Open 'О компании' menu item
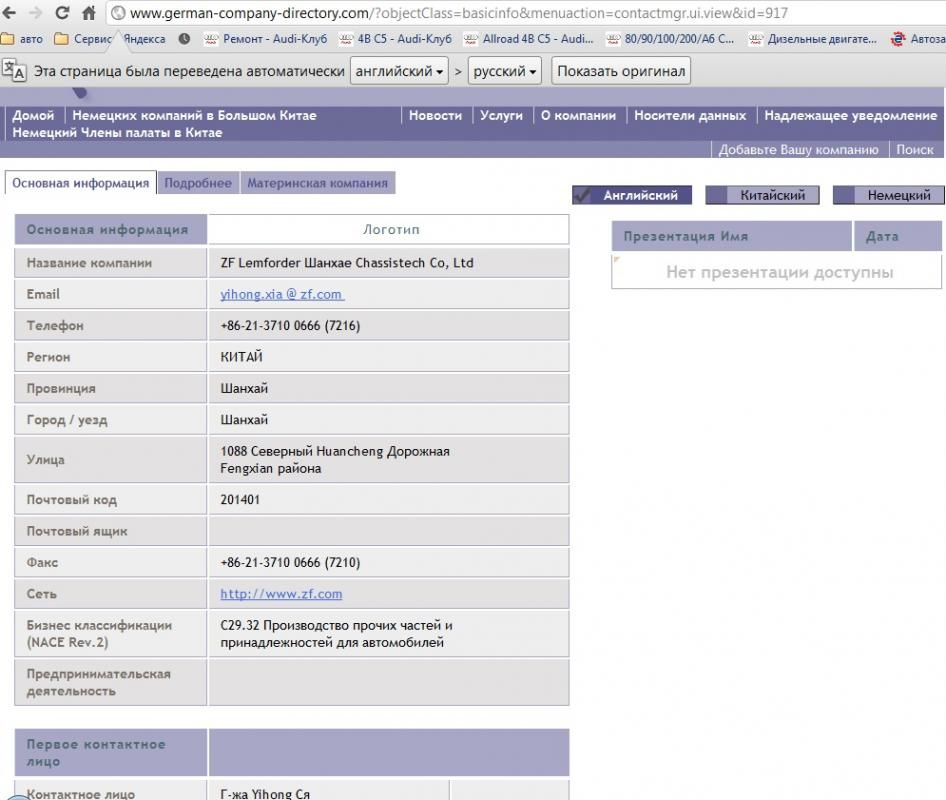This screenshot has width=946, height=800. click(x=578, y=115)
